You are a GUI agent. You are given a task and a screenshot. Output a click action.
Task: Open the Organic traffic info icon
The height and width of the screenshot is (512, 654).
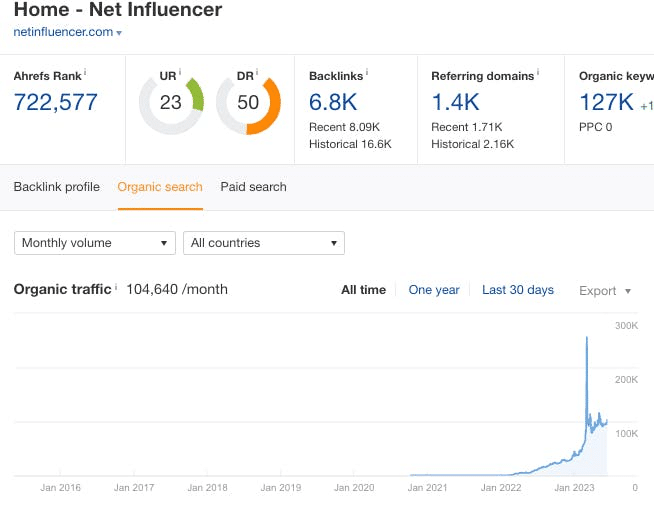coord(116,286)
